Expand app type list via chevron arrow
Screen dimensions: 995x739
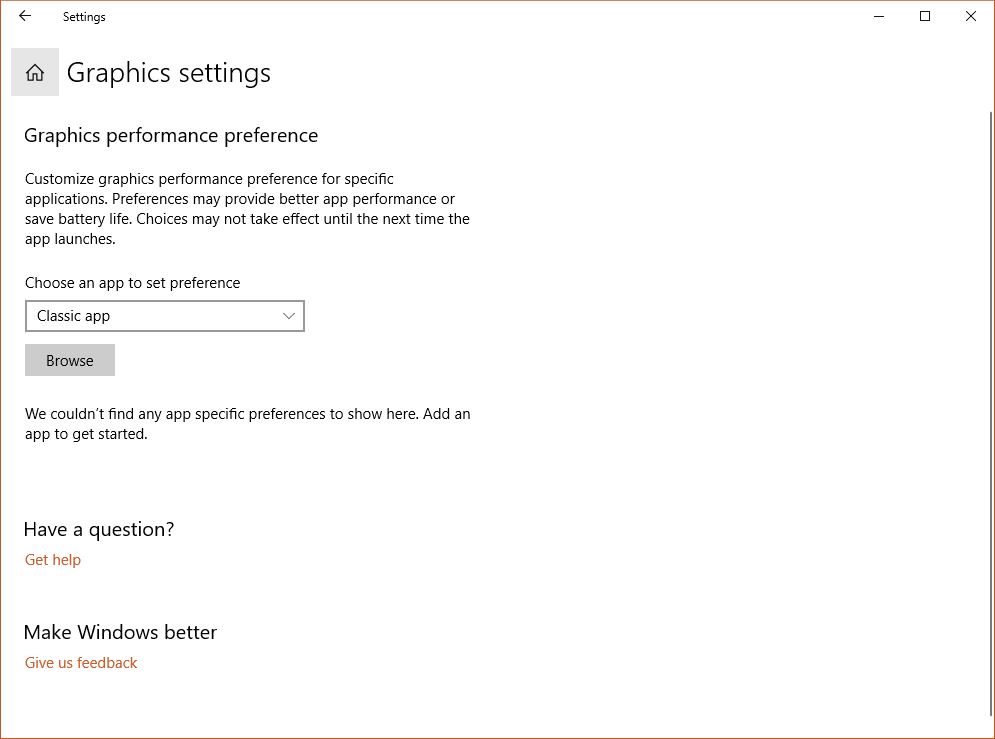point(289,316)
